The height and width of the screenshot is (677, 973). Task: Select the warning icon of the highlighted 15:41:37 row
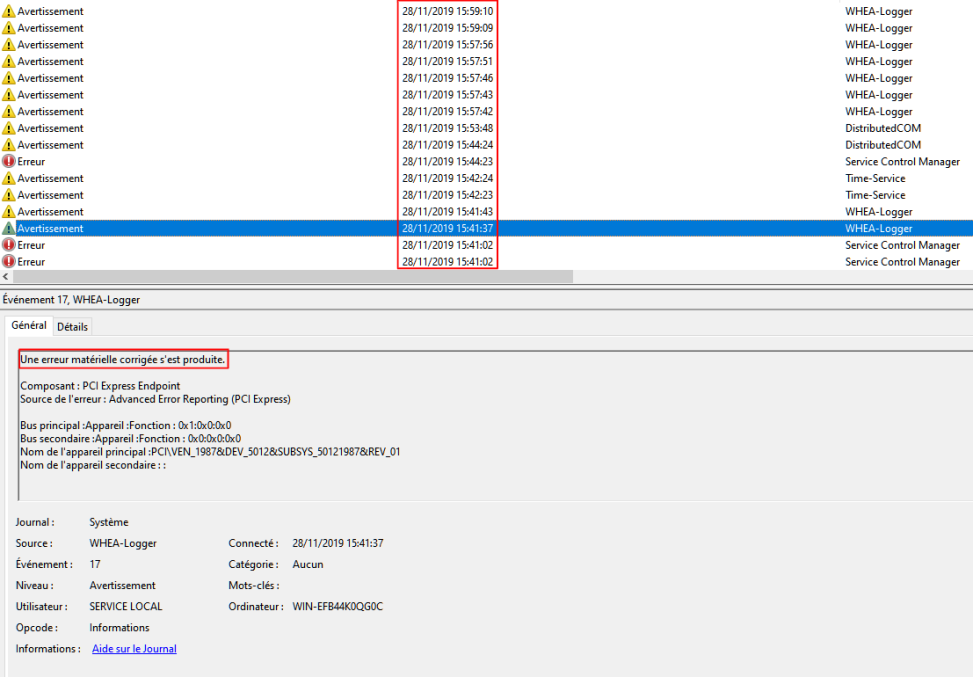tap(9, 228)
